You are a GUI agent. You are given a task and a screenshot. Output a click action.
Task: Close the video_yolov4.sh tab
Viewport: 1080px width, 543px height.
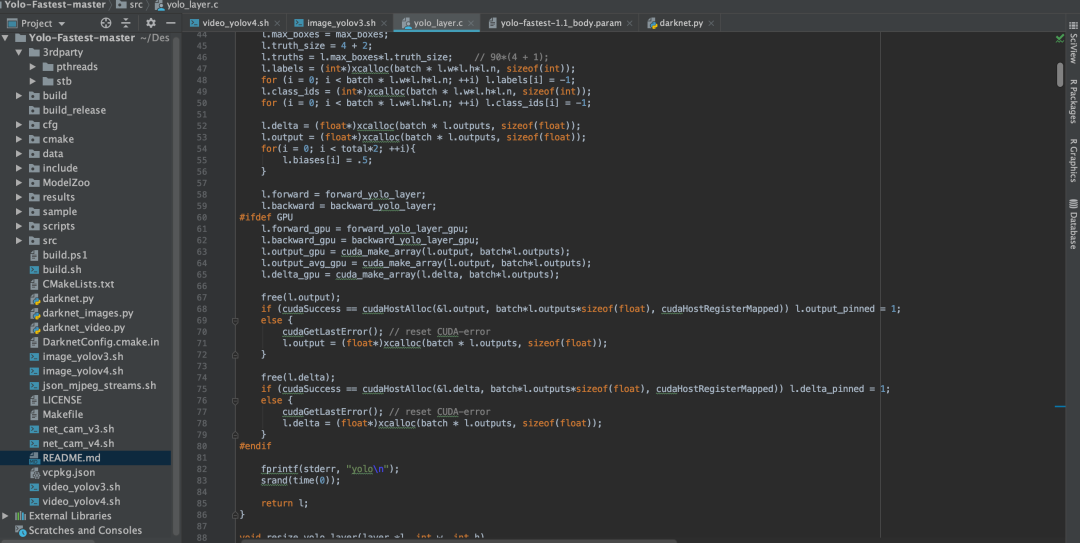click(278, 23)
